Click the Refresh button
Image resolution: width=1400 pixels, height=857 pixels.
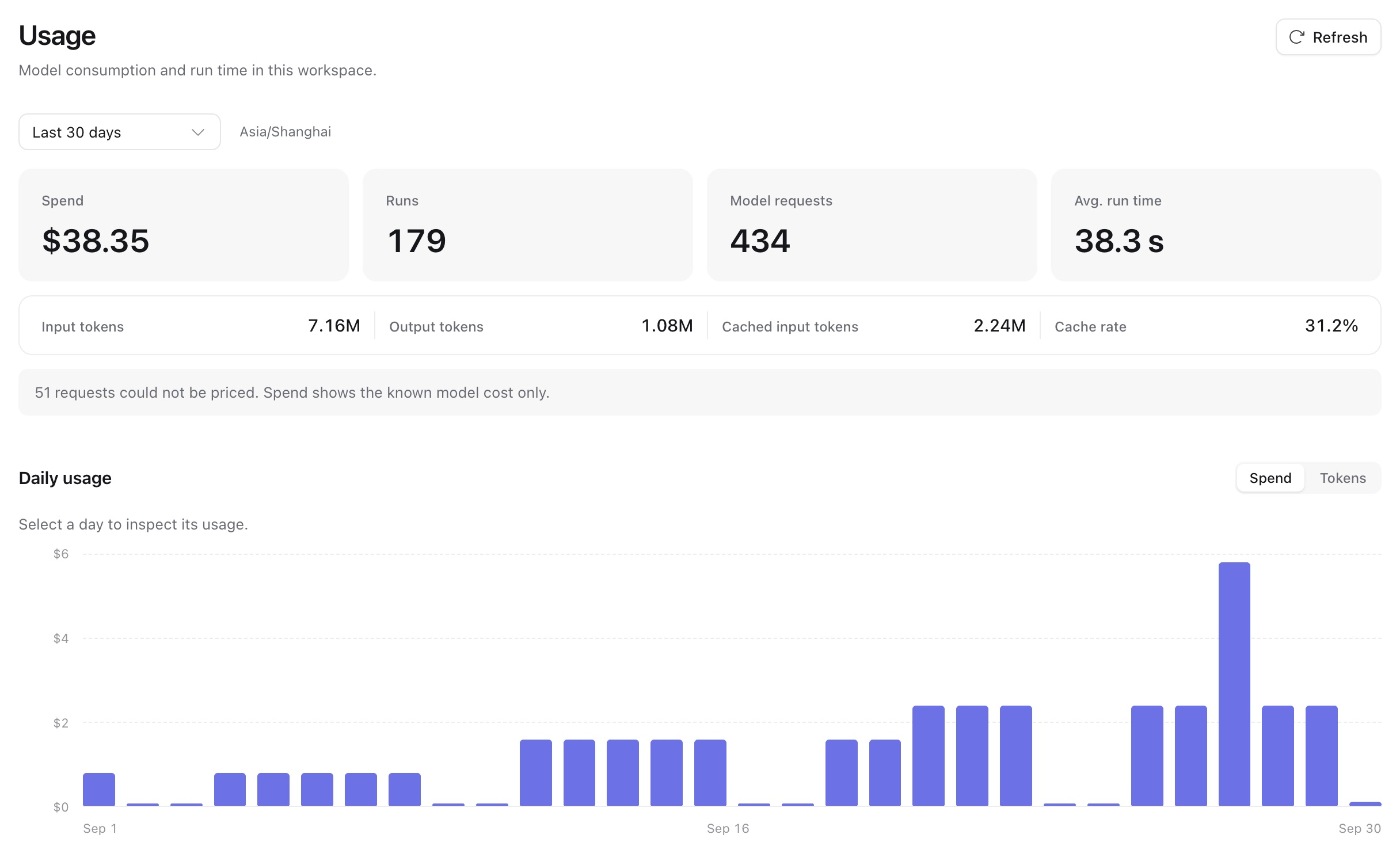[1327, 37]
